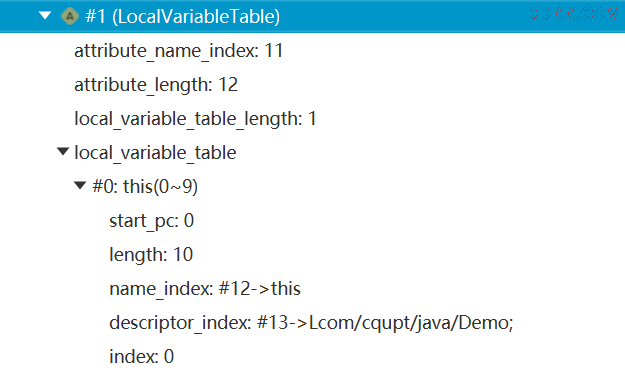Image resolution: width=625 pixels, height=379 pixels.
Task: Follow the #12->this constant reference
Action: tap(260, 289)
